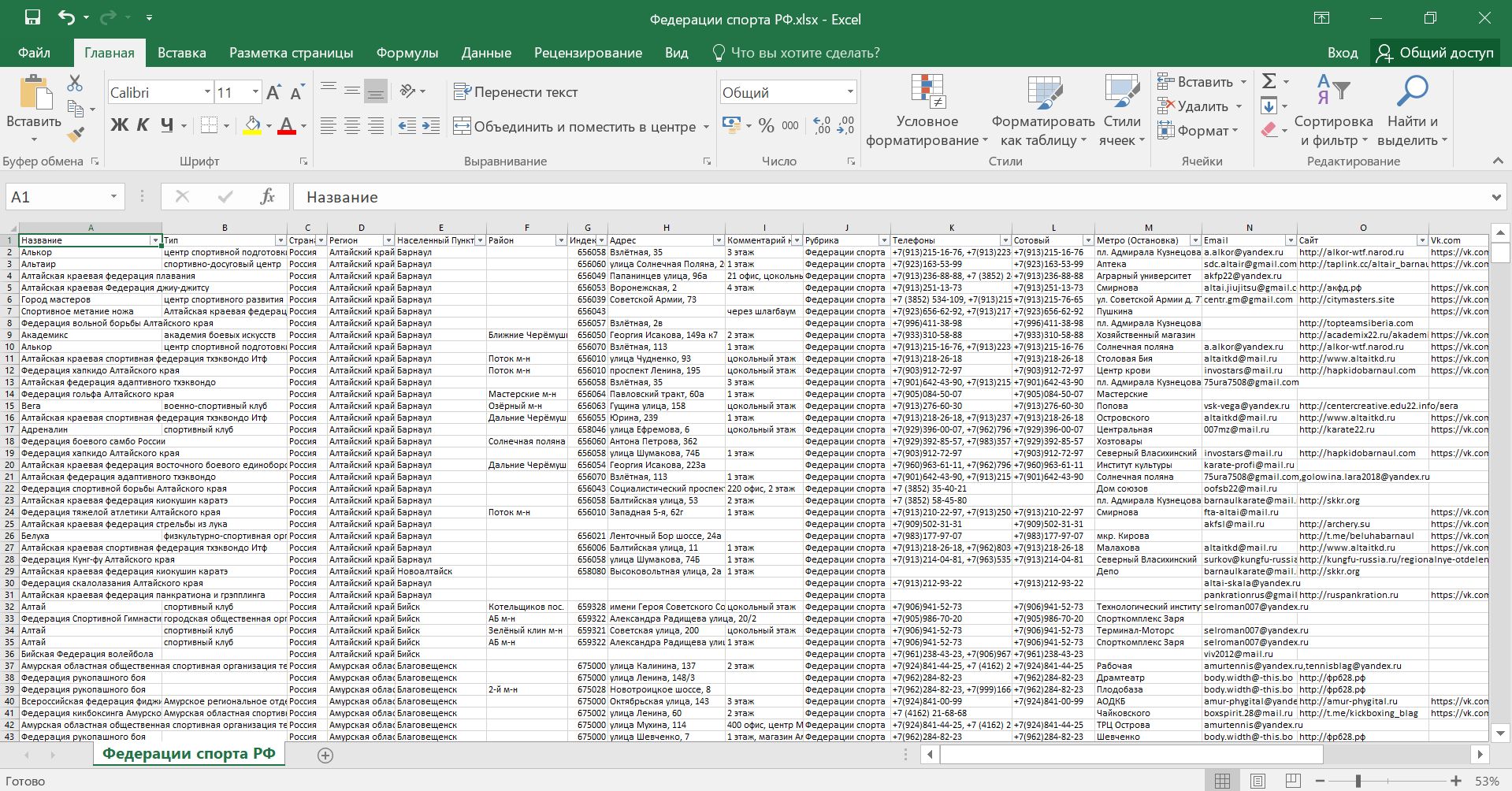The height and width of the screenshot is (791, 1512).
Task: Add a new sheet with the plus icon
Action: tap(325, 755)
